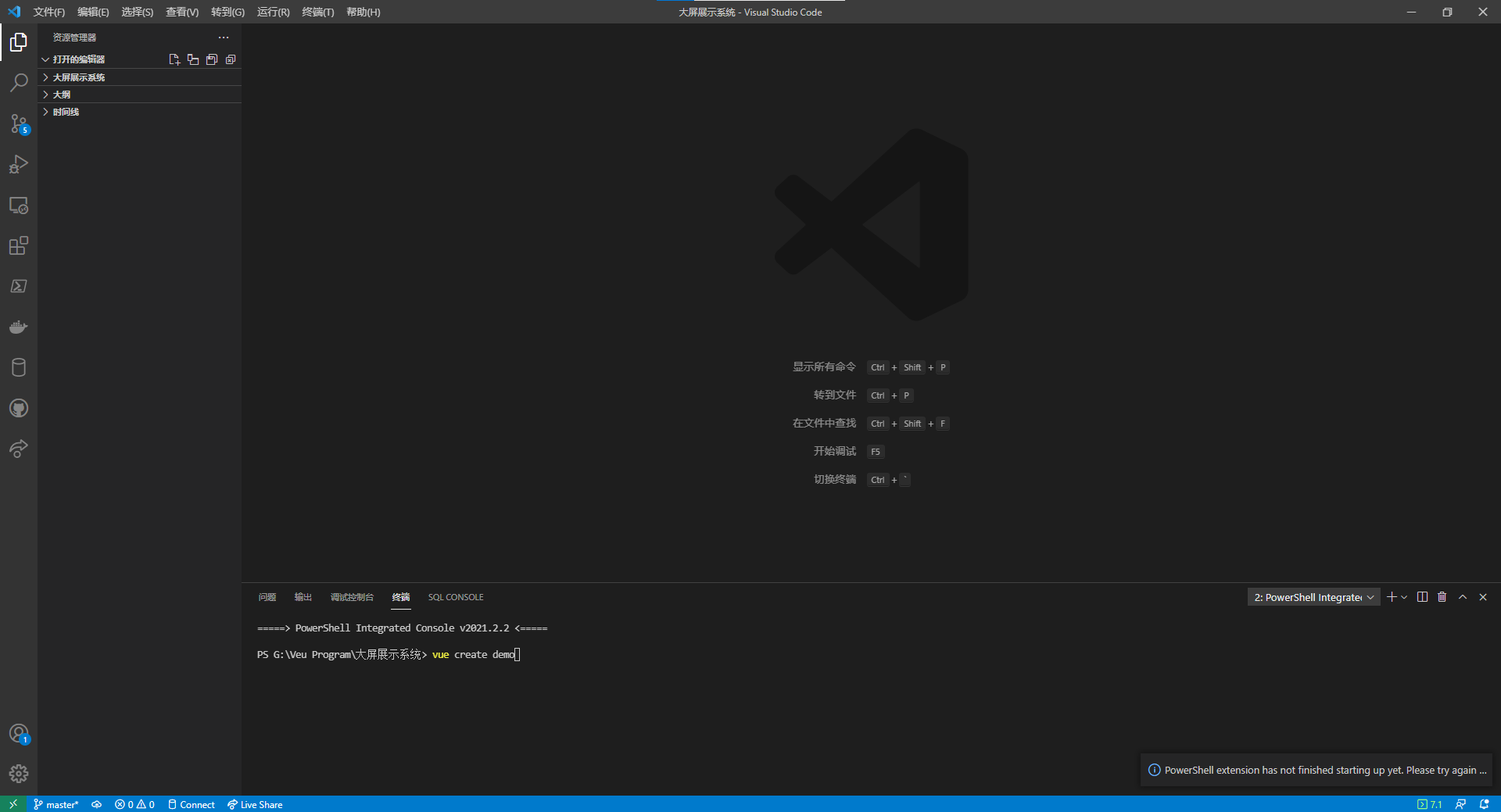
Task: Open GitHub view icon
Action: coord(19,408)
